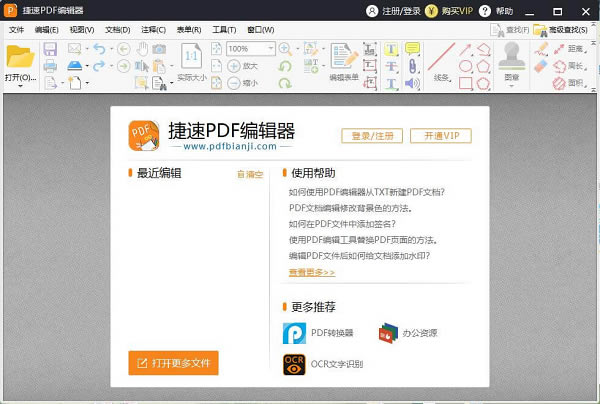
Task: Open the Tools (工具) menu
Action: pos(224,29)
